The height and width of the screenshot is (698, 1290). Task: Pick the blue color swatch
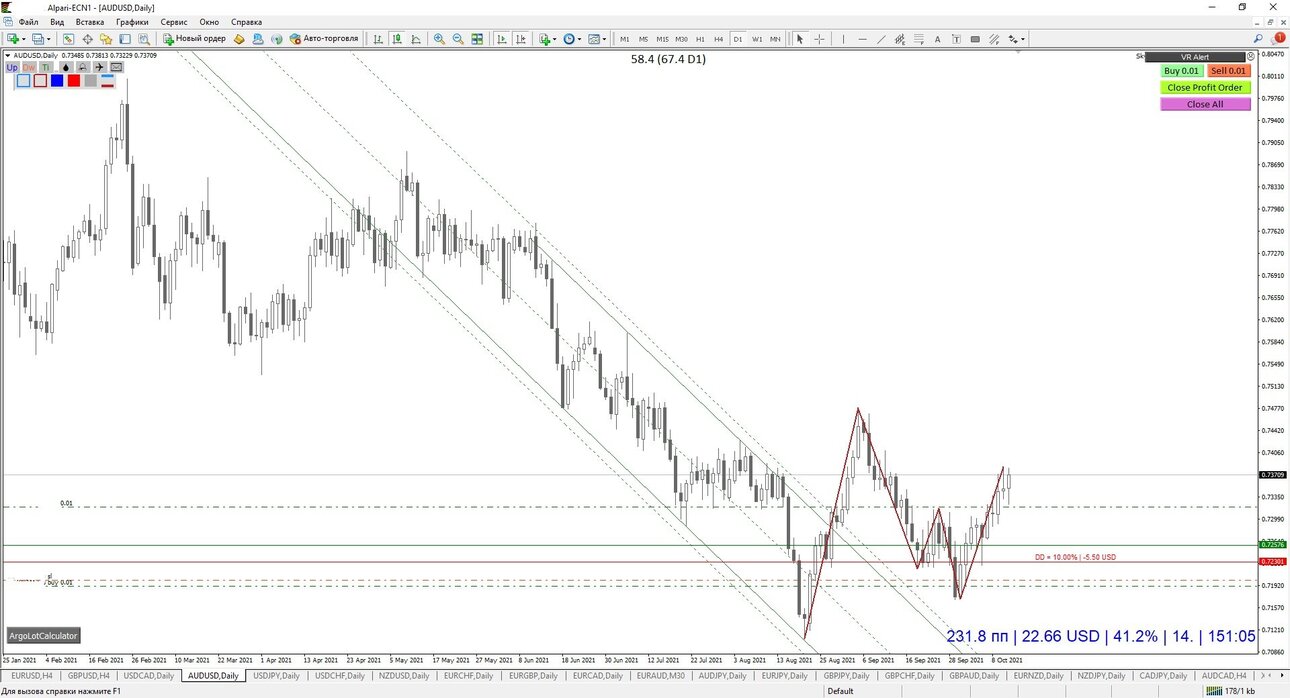click(57, 80)
